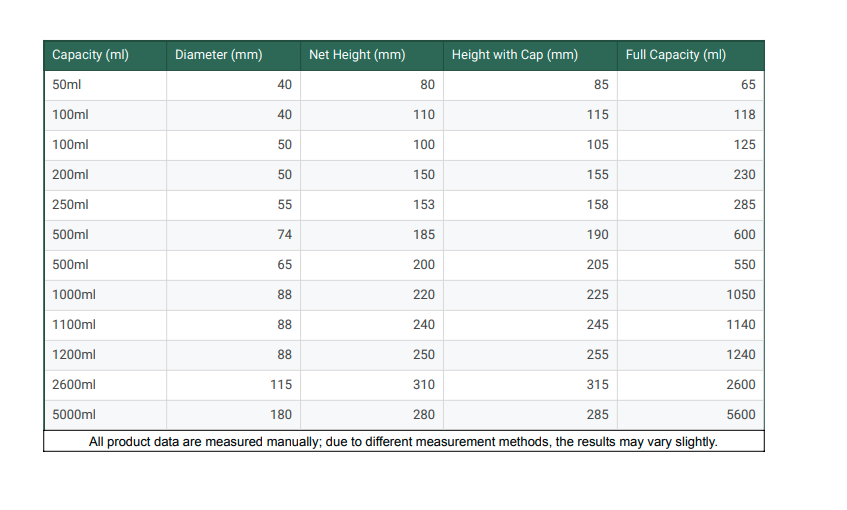Image resolution: width=847 pixels, height=510 pixels.
Task: Select the 5000ml capacity cell
Action: pos(74,415)
